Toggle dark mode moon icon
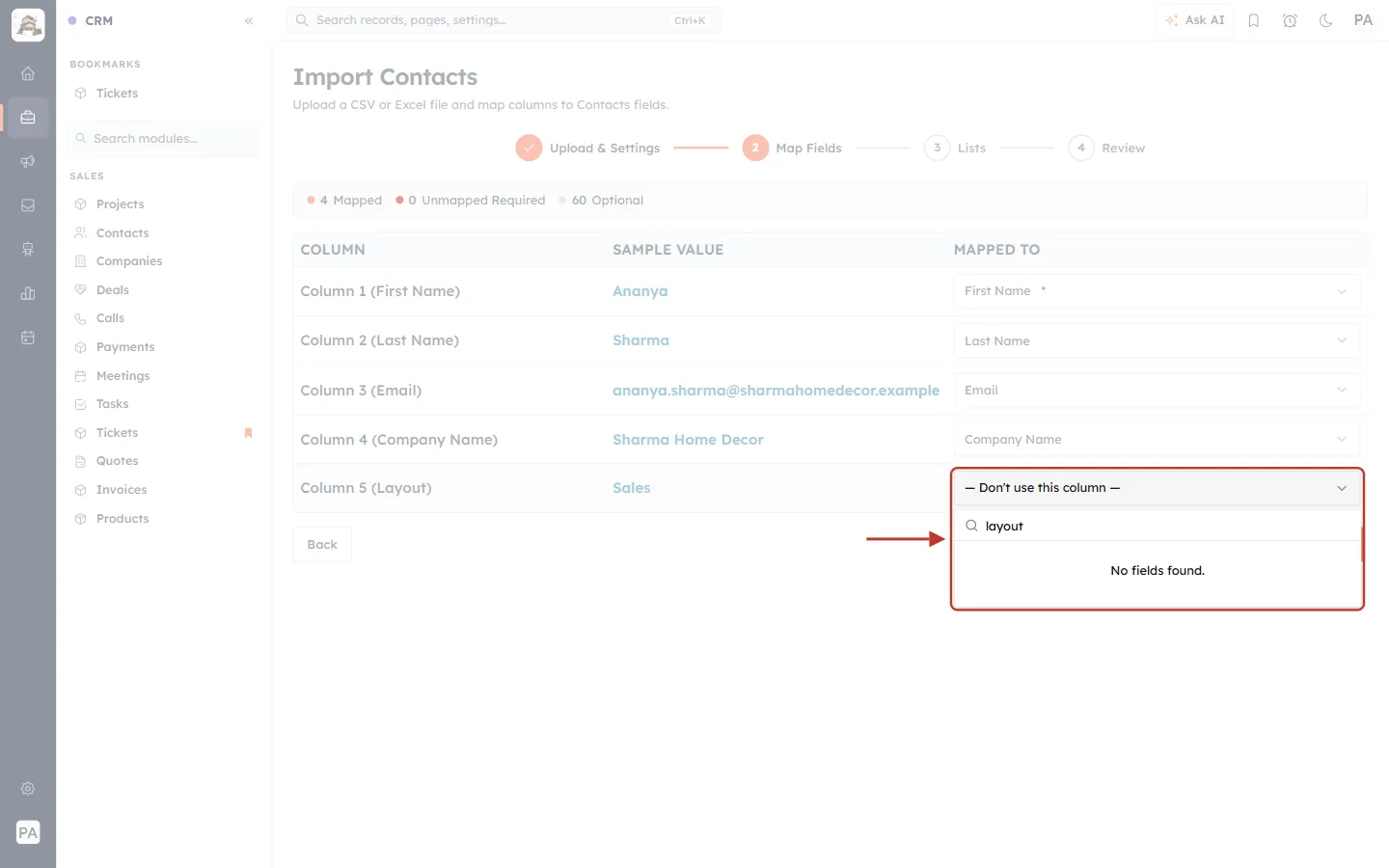This screenshot has width=1389, height=868. [x=1326, y=20]
